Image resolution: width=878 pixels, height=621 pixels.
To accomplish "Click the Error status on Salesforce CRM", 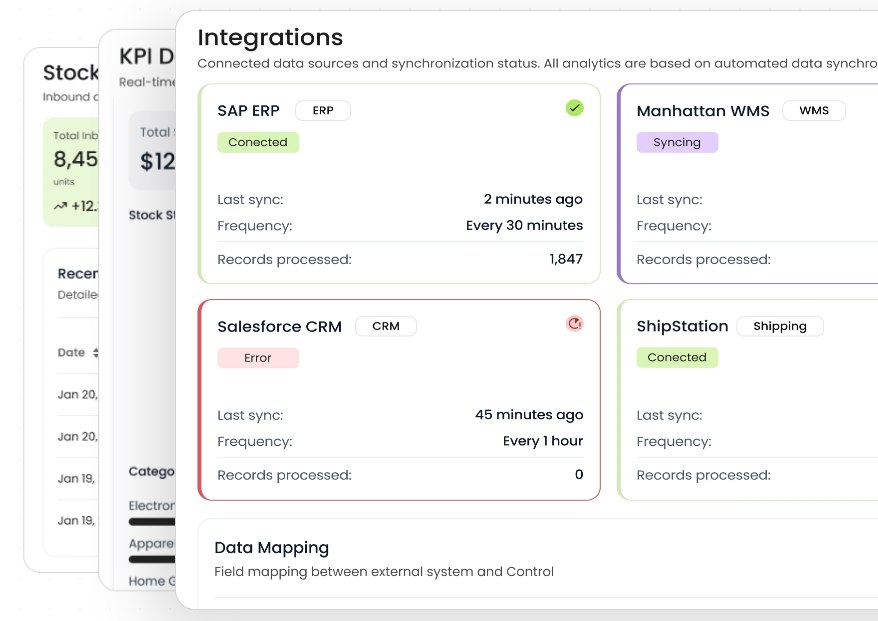I will [258, 358].
